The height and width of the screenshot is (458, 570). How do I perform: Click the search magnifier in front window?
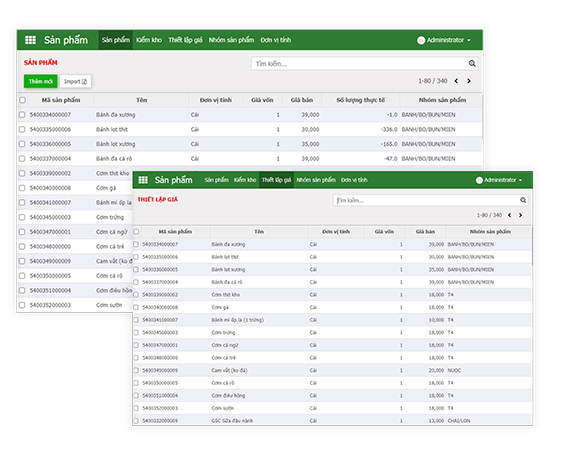click(x=523, y=200)
